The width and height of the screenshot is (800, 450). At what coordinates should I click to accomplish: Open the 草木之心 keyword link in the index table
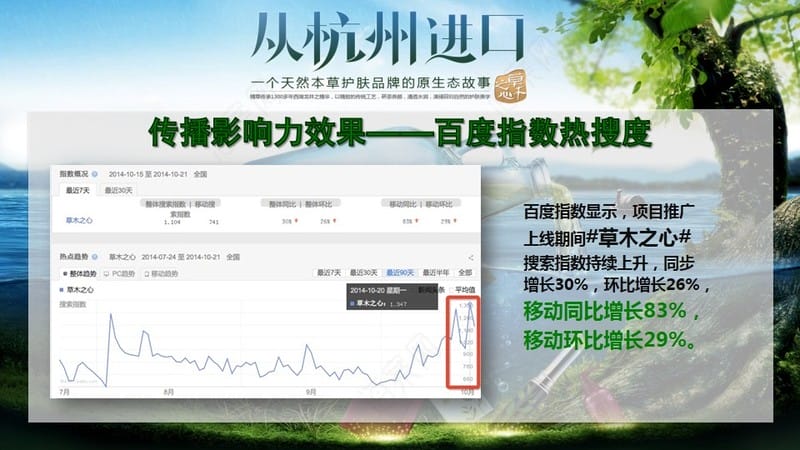[79, 220]
